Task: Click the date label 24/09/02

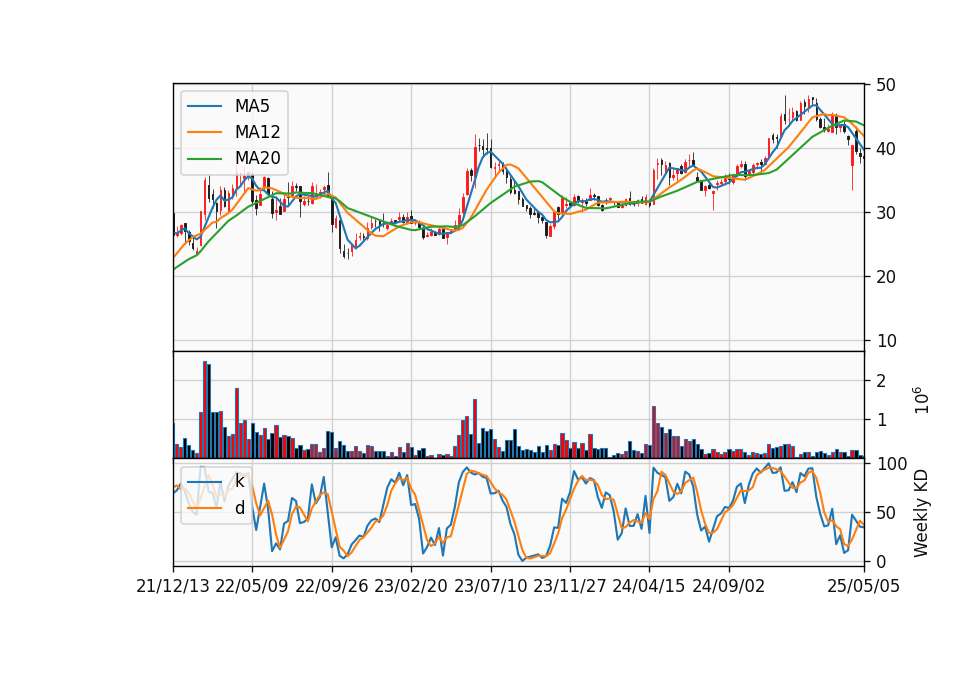Action: click(729, 586)
